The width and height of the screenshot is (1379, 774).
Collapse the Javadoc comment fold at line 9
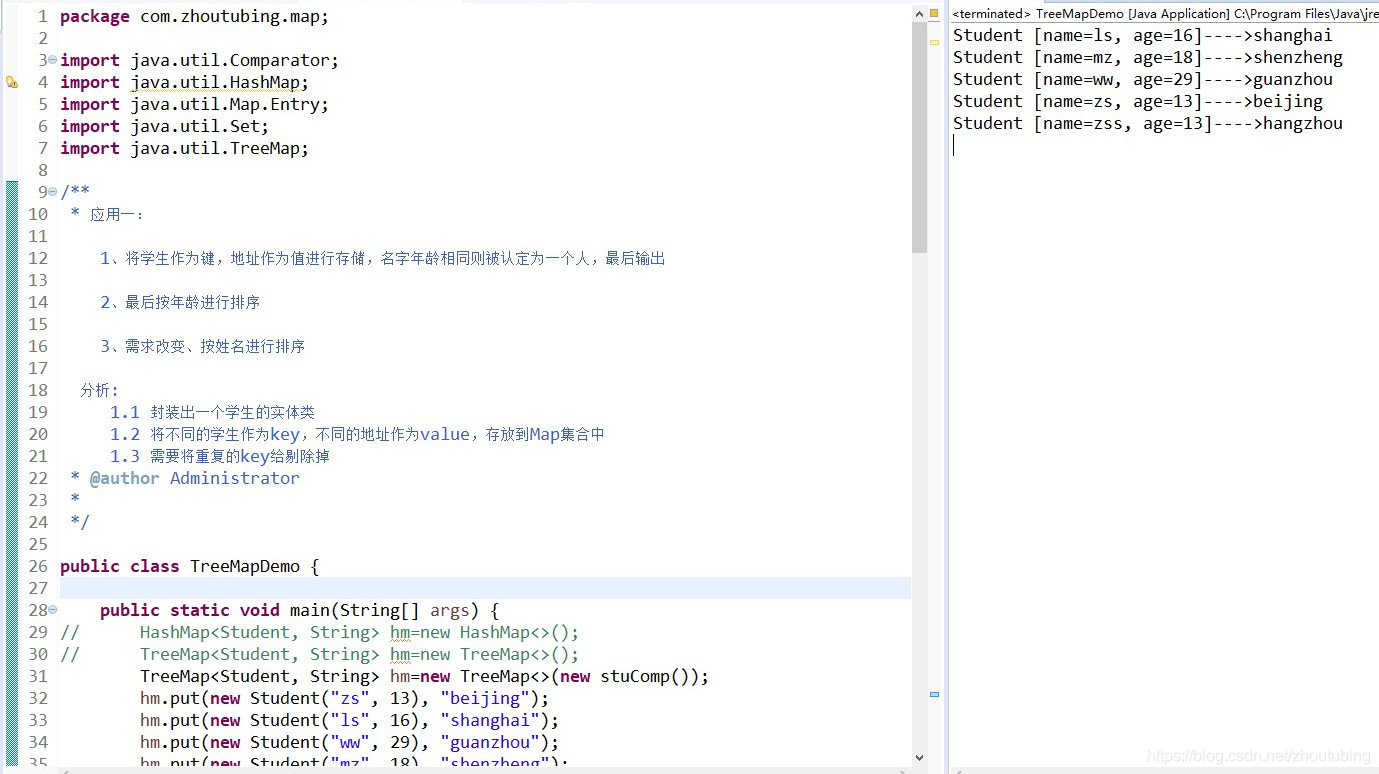point(52,192)
